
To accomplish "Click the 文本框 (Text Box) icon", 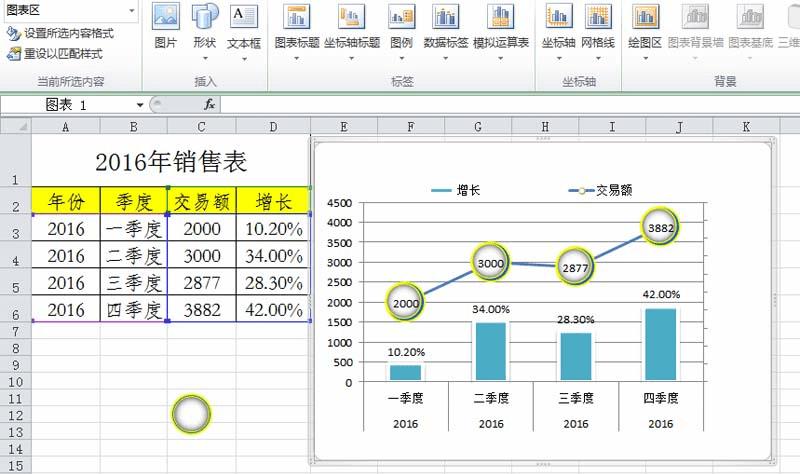I will click(244, 17).
